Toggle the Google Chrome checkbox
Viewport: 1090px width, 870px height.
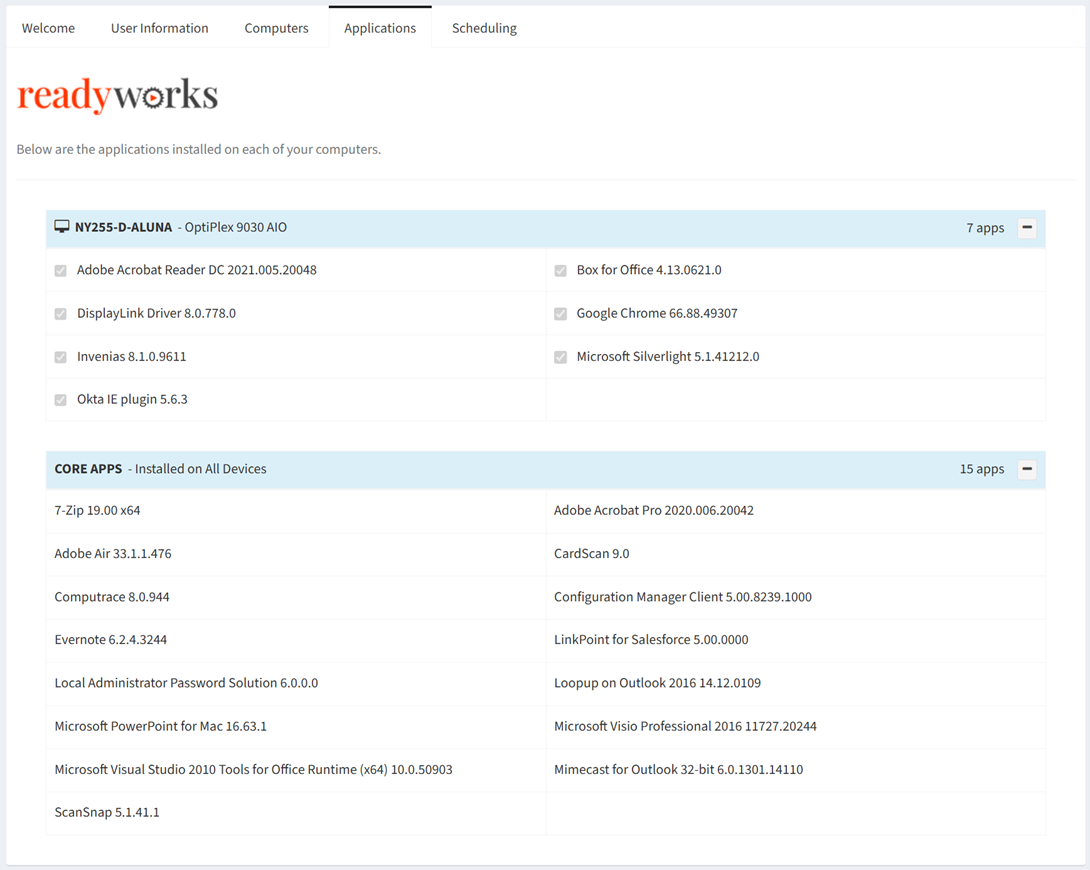560,313
